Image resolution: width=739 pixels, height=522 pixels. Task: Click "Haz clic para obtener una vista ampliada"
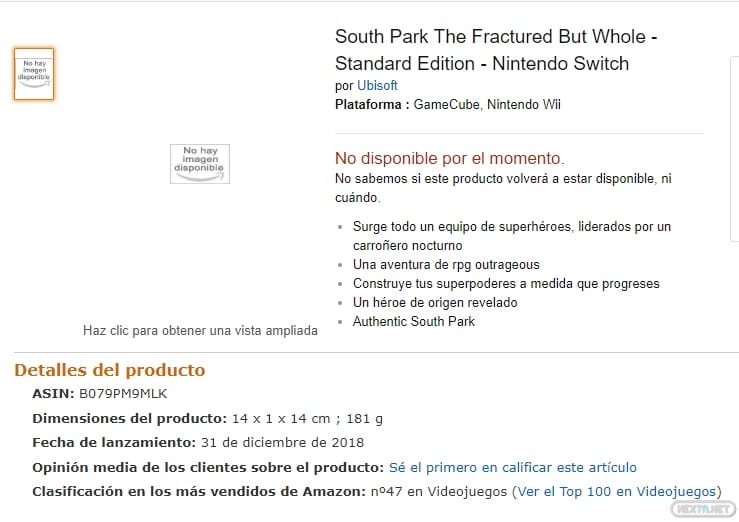[200, 330]
